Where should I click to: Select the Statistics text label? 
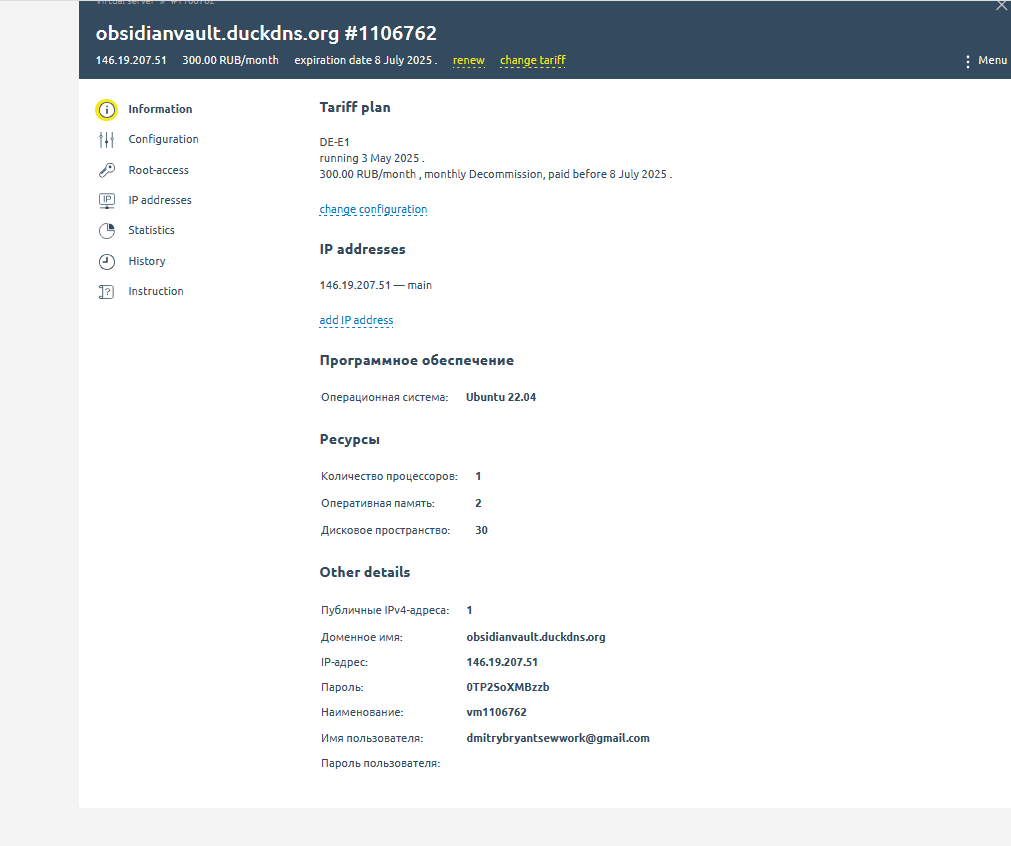point(151,231)
